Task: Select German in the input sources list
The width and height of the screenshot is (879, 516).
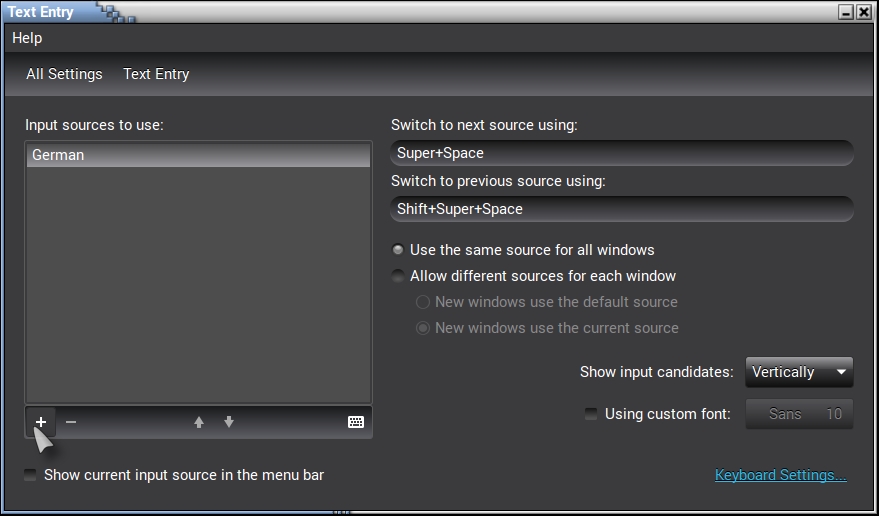Action: [x=198, y=155]
